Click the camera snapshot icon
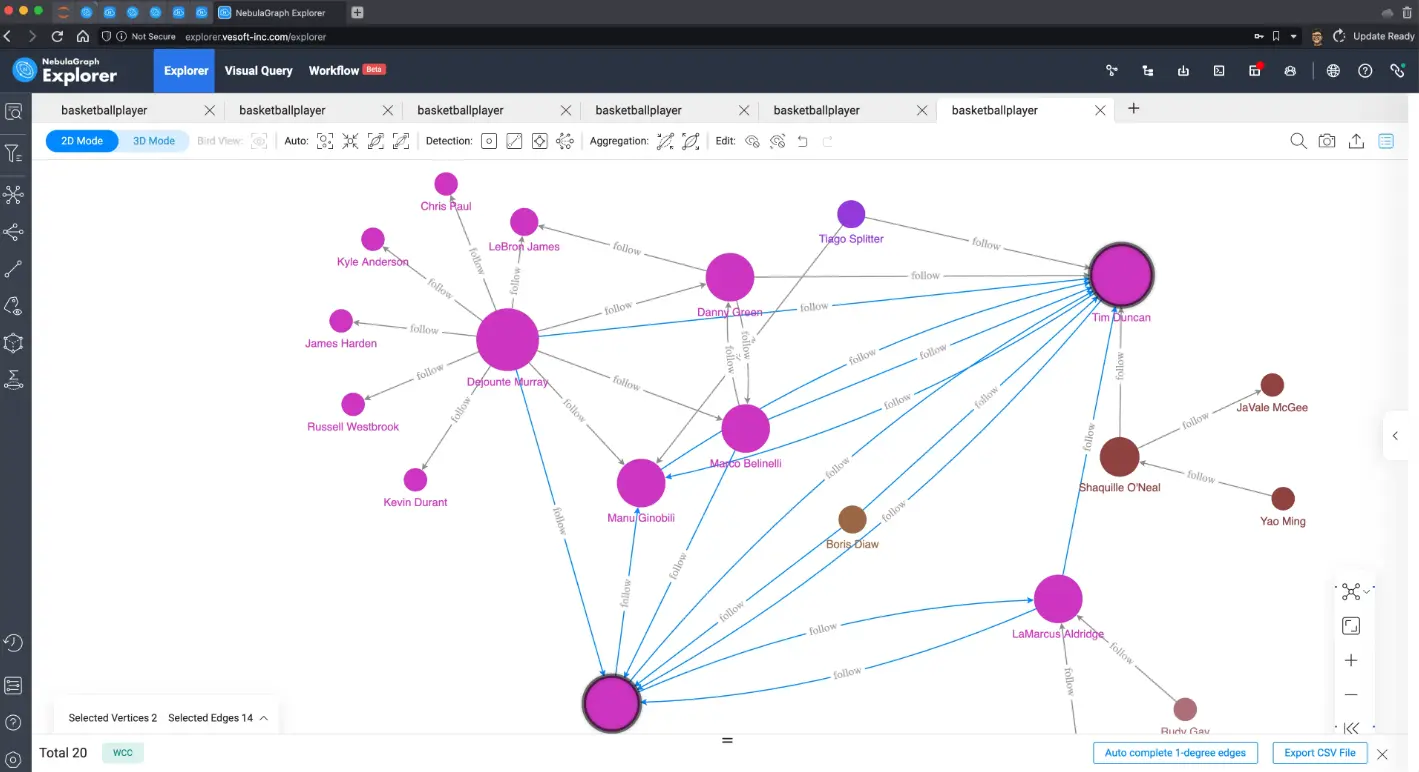Viewport: 1419px width, 772px height. tap(1327, 141)
